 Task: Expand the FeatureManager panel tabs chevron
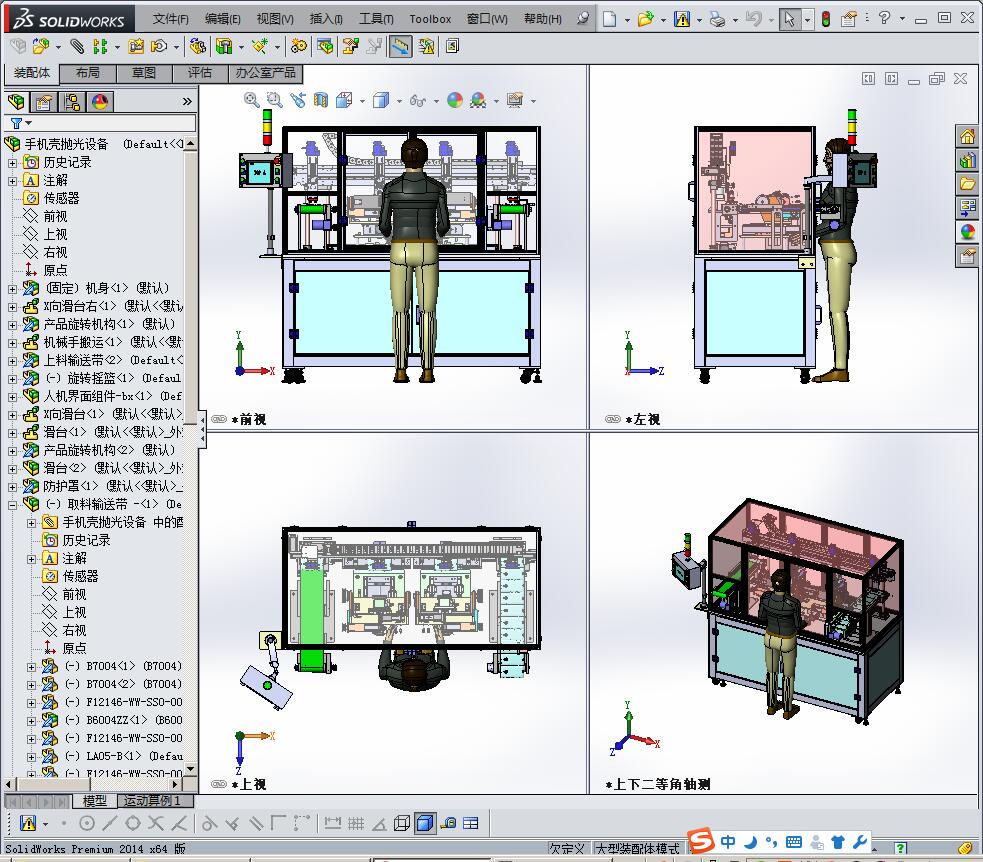click(x=187, y=102)
